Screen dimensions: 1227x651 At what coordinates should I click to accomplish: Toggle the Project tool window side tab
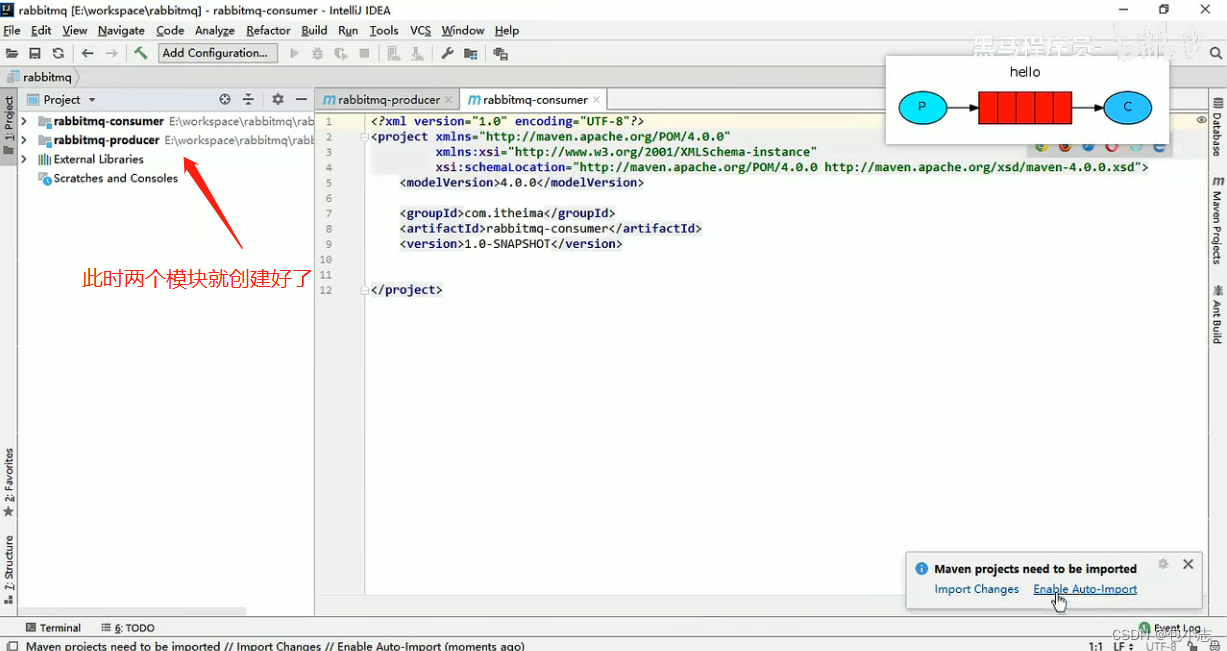[x=9, y=124]
